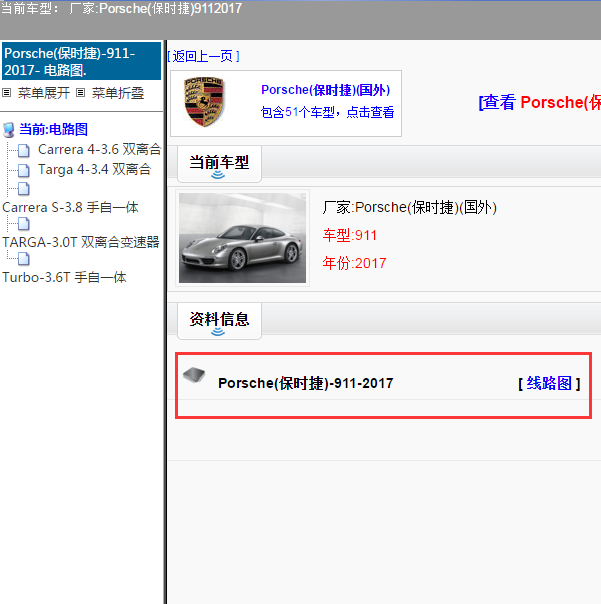Open Porsche(保时捷)(国外) brand link

click(x=326, y=90)
